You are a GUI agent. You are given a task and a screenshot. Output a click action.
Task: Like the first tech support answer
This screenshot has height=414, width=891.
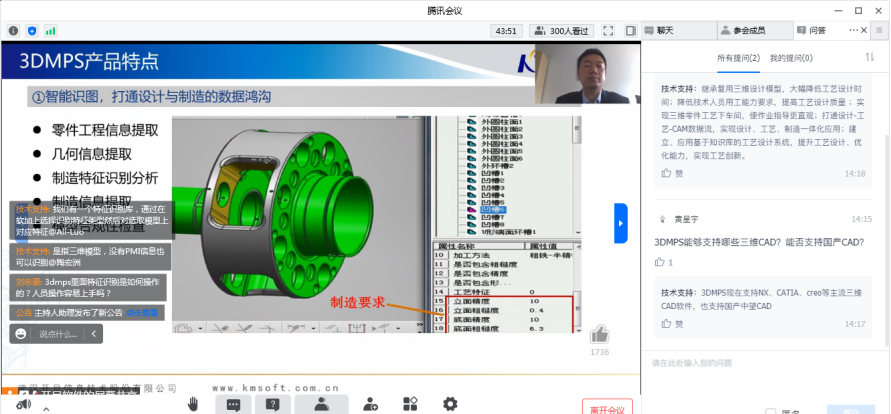click(x=666, y=173)
